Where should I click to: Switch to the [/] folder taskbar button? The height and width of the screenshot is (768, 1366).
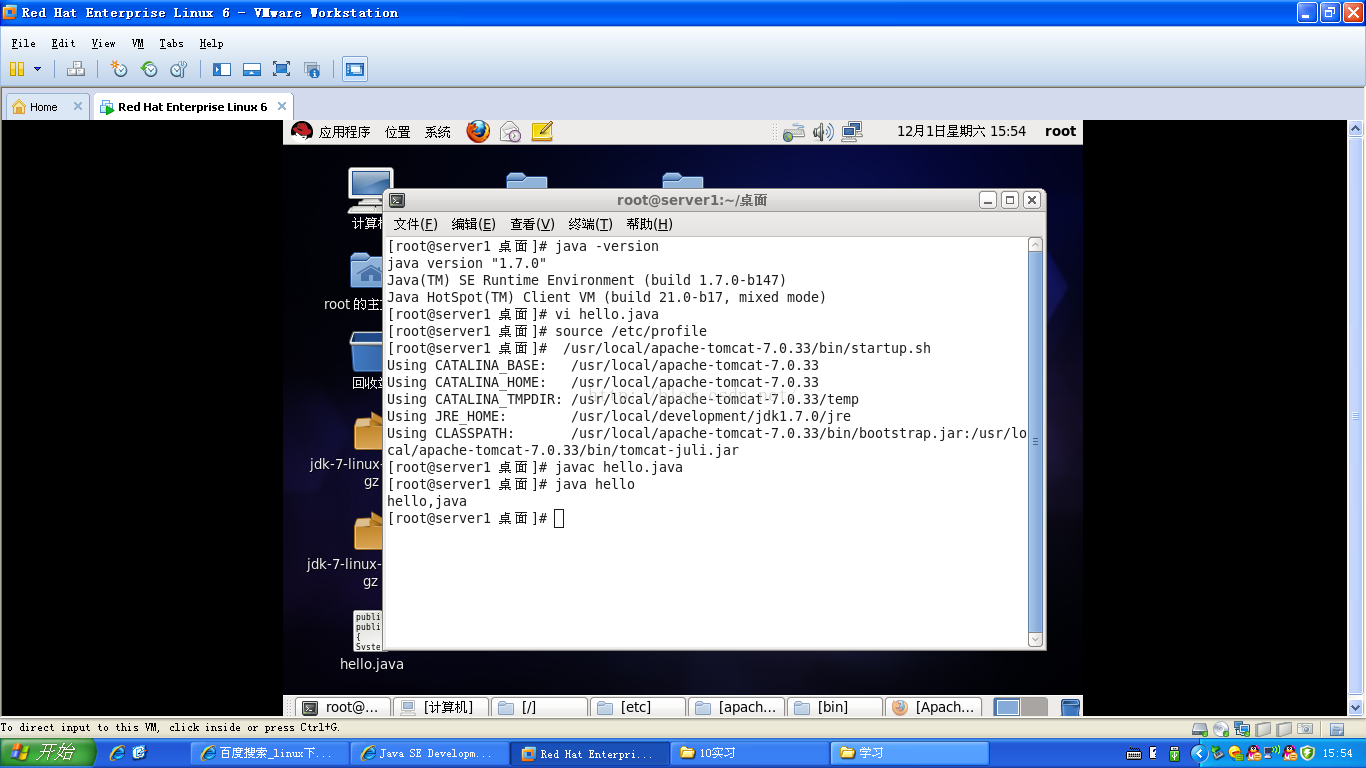coord(539,707)
